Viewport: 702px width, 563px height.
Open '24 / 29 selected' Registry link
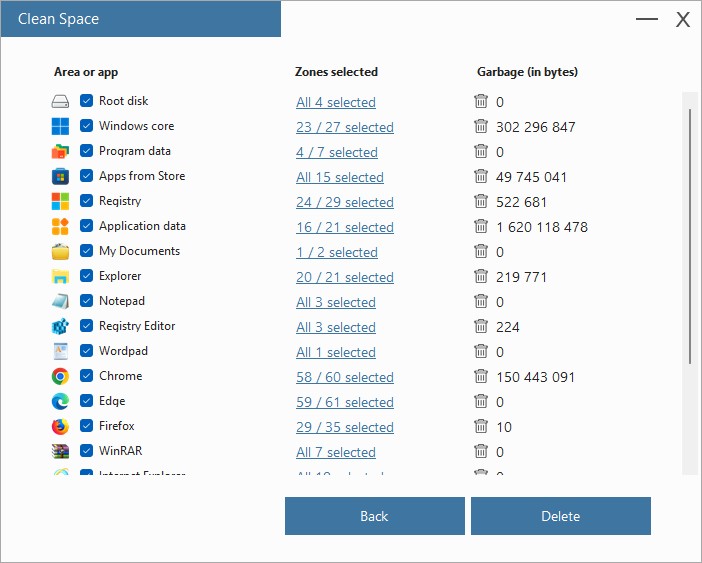(345, 203)
